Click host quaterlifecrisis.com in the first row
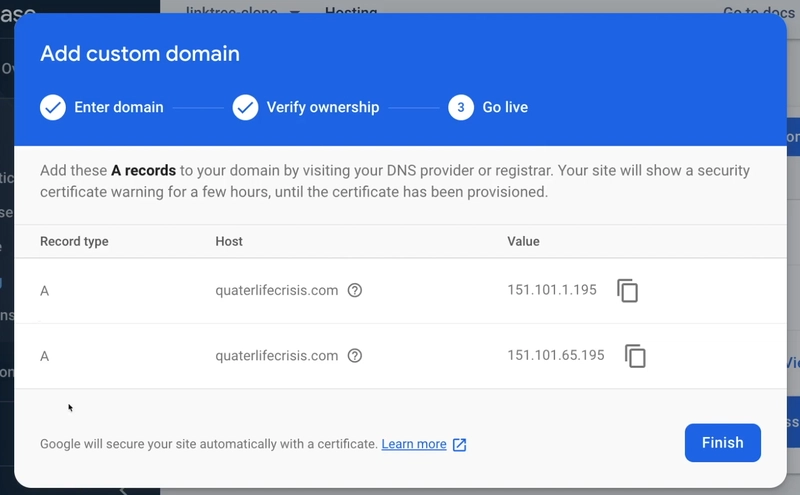Viewport: 800px width, 495px height. pyautogui.click(x=277, y=290)
